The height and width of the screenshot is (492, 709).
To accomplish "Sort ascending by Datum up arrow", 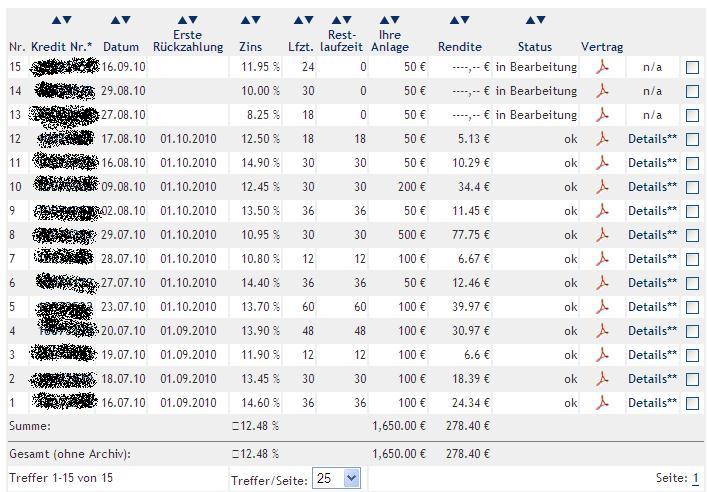I will (115, 20).
